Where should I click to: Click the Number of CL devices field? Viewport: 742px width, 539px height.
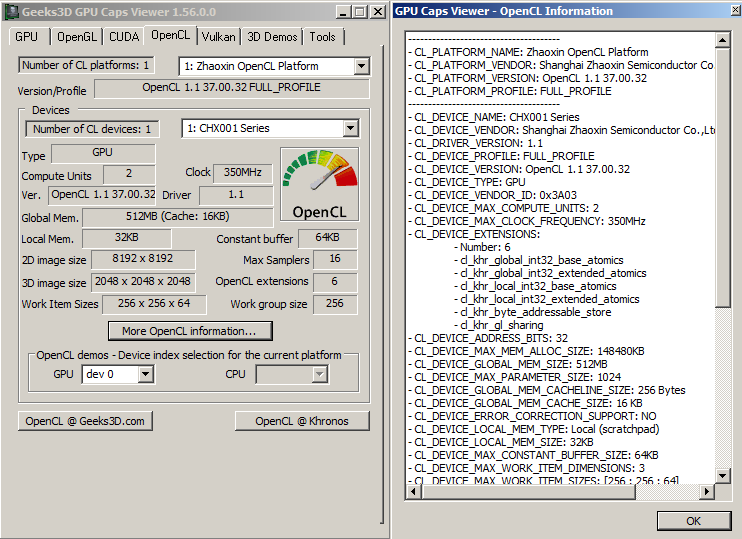coord(92,129)
